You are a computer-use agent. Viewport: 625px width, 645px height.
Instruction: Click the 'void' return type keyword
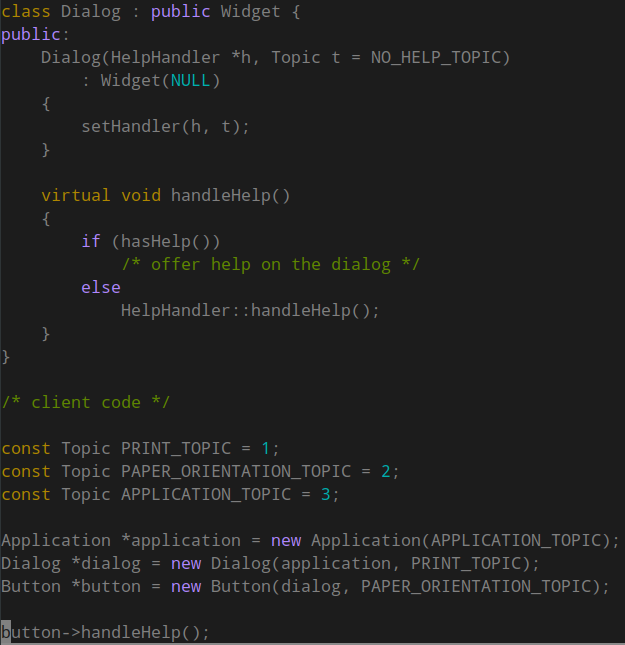point(141,195)
